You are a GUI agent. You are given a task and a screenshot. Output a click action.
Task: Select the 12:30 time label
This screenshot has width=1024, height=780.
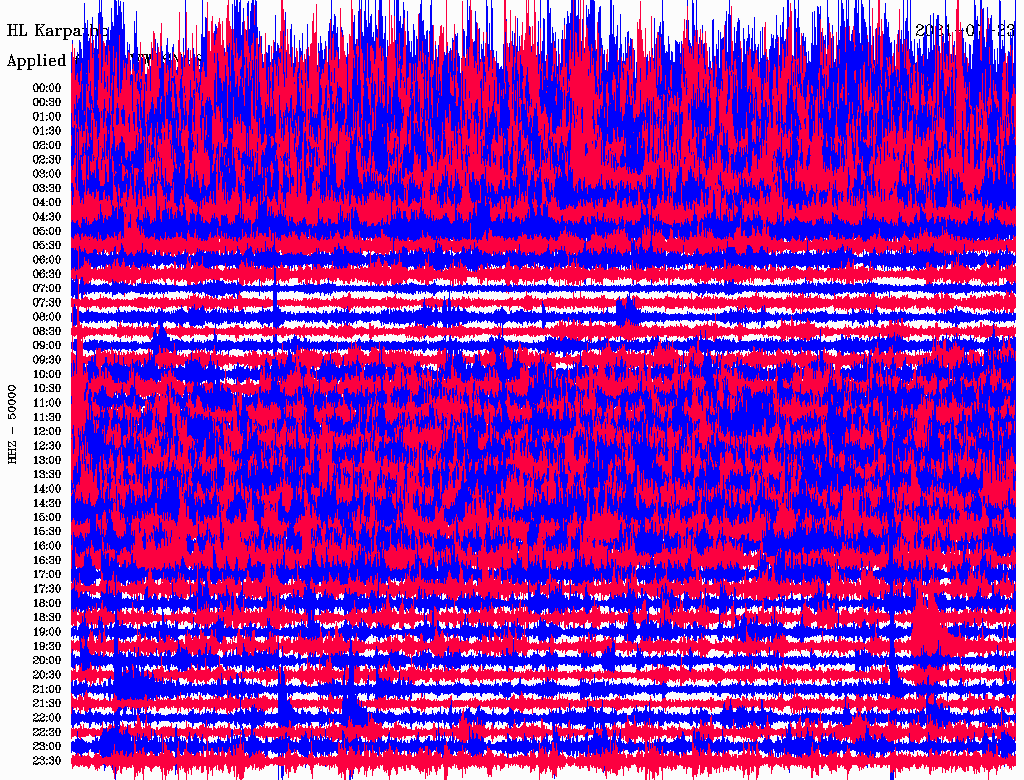(x=47, y=446)
